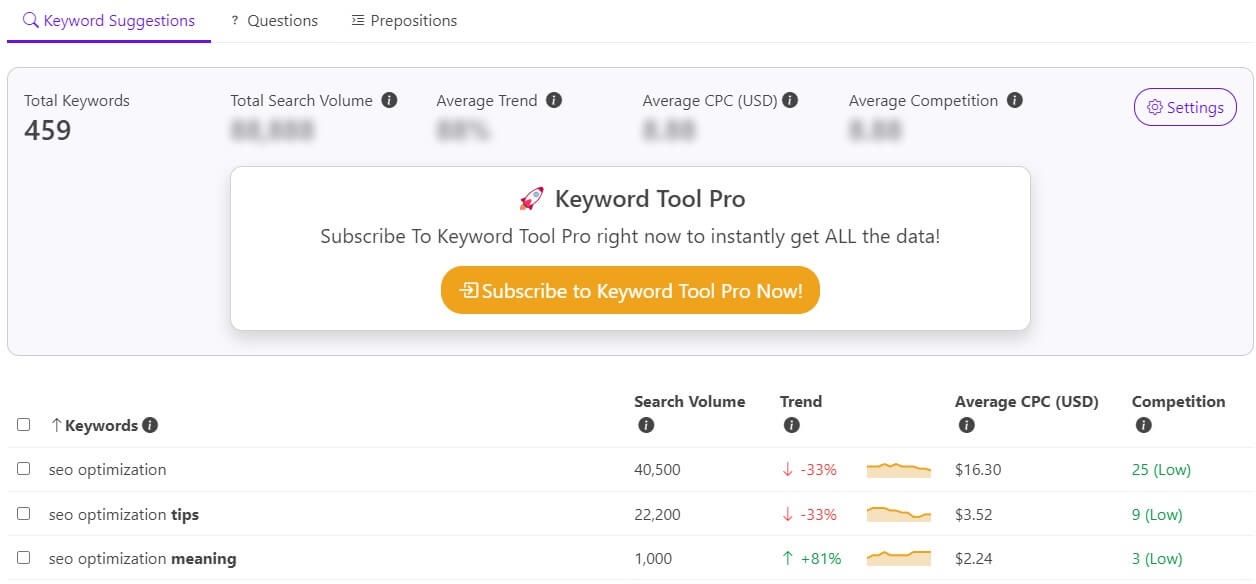This screenshot has height=584, width=1256.
Task: Sort by the Search Volume header
Action: click(689, 401)
